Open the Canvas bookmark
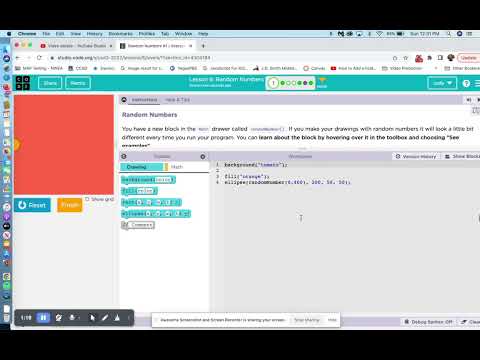The height and width of the screenshot is (360, 480). pyautogui.click(x=314, y=68)
